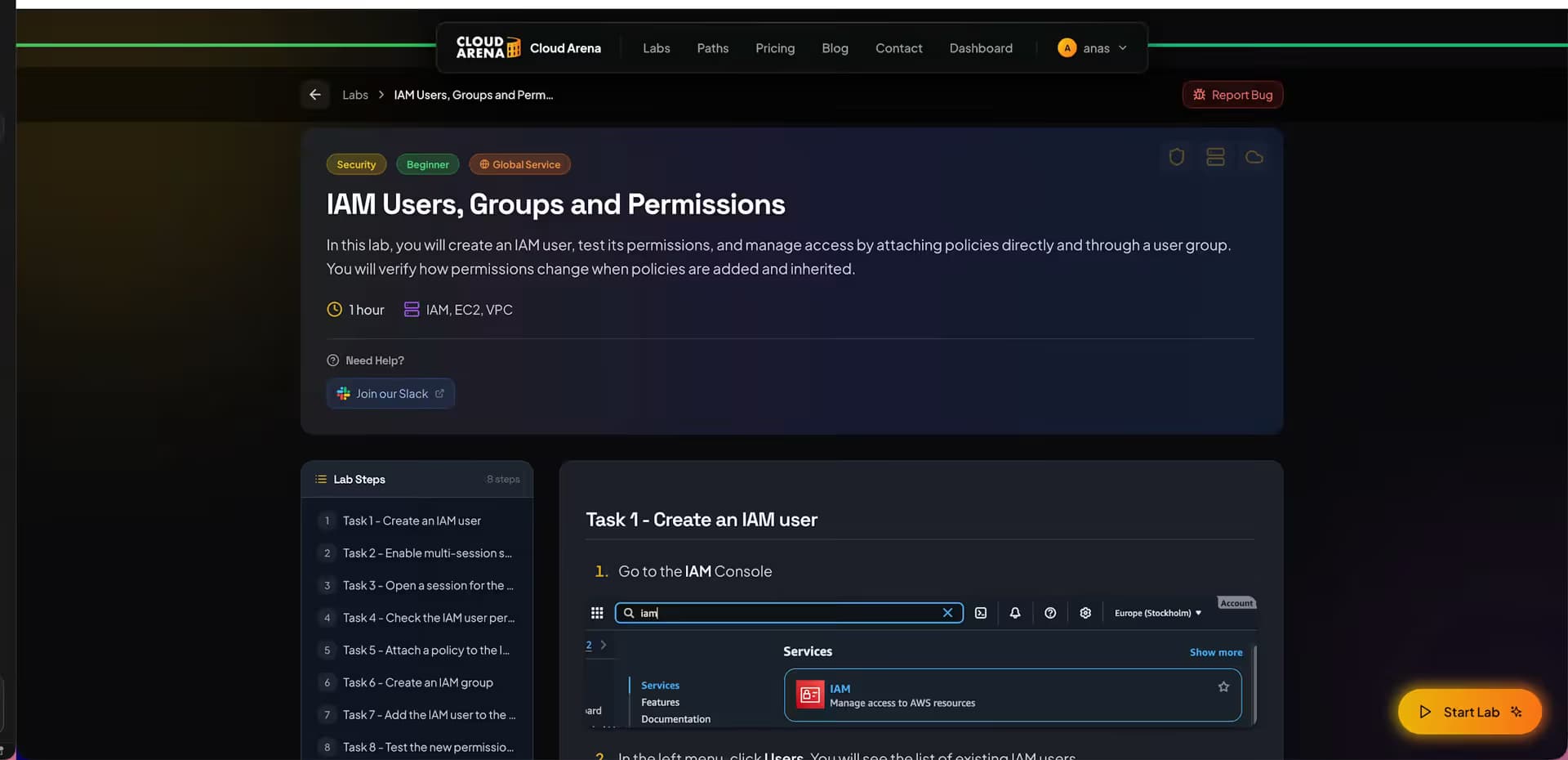Select Task 1 - Create an IAM user step

[x=417, y=521]
